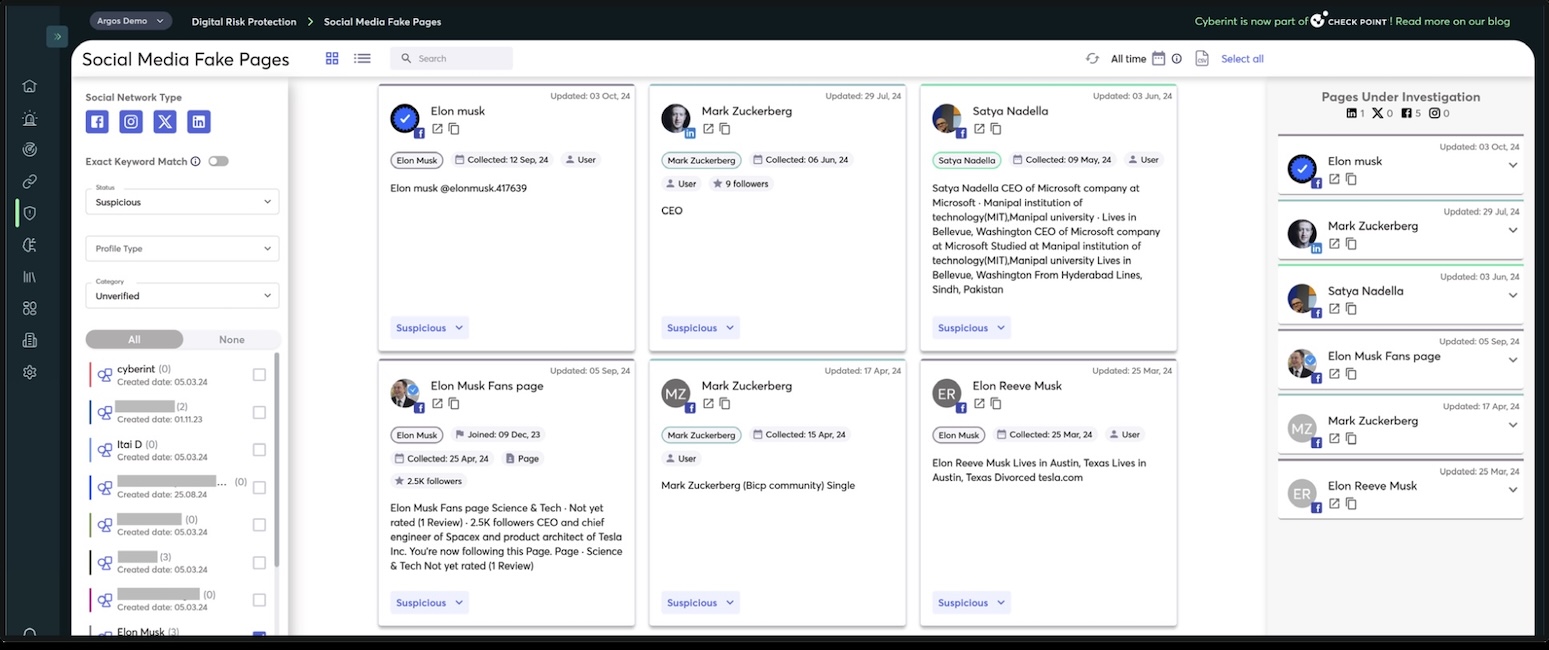Open Elon Reeve Musk card title
The height and width of the screenshot is (650, 1549).
(1017, 386)
